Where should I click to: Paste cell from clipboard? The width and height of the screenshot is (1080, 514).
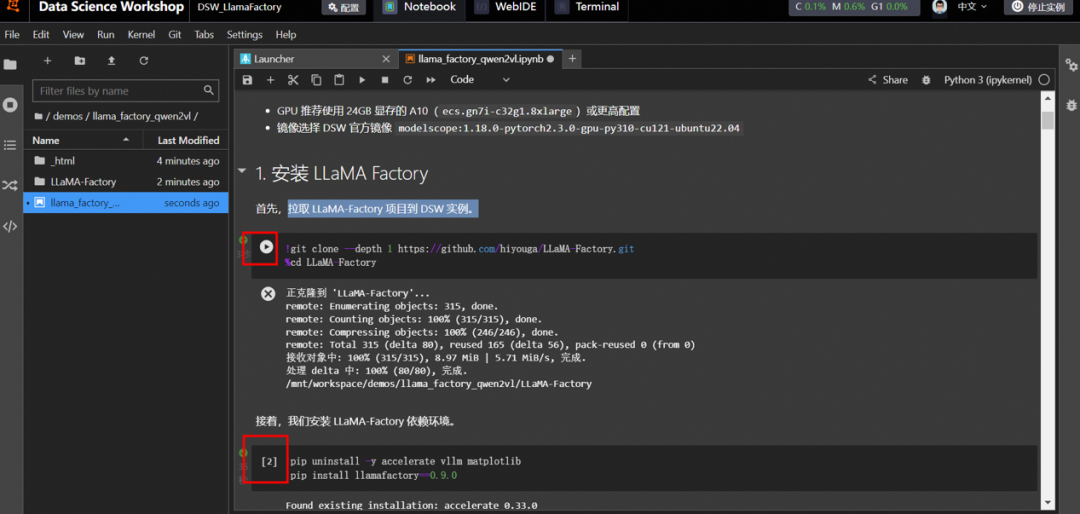[339, 80]
